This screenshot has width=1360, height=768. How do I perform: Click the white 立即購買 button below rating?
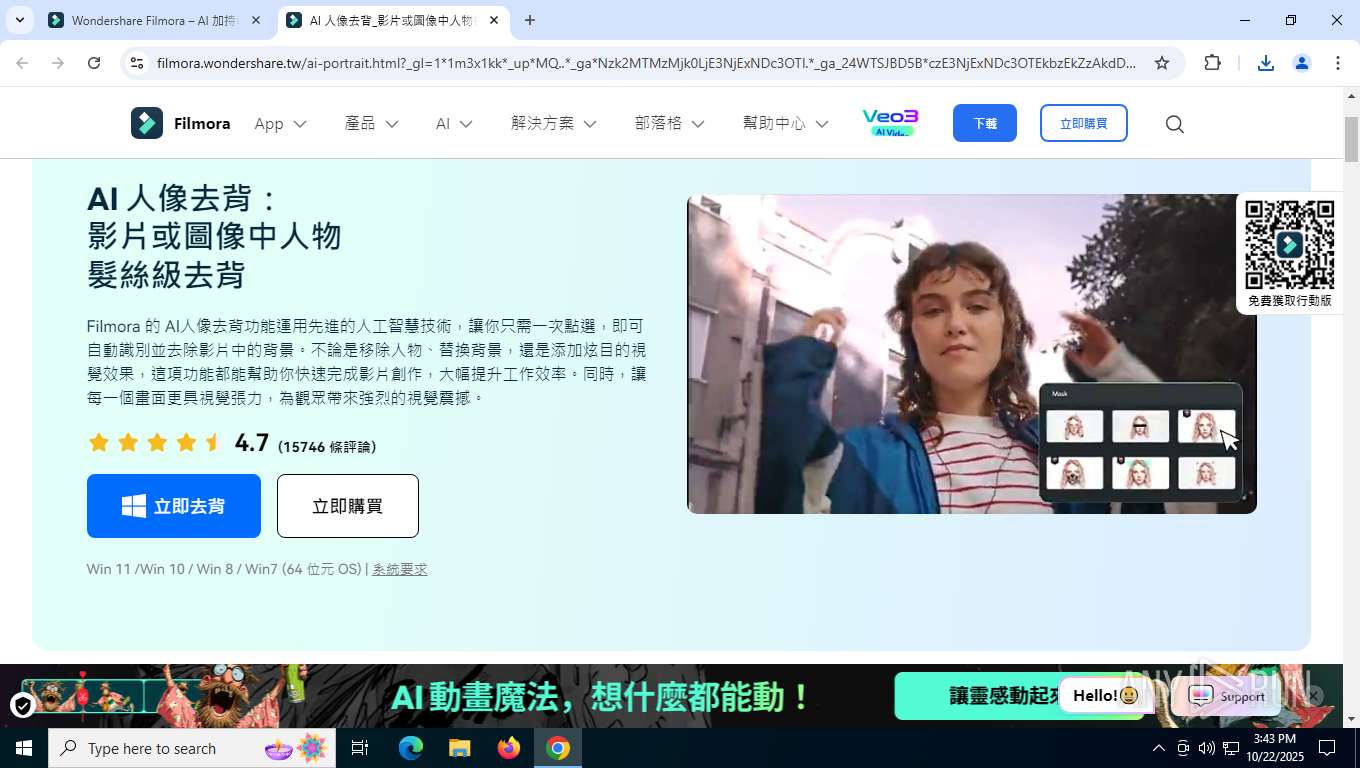click(348, 506)
